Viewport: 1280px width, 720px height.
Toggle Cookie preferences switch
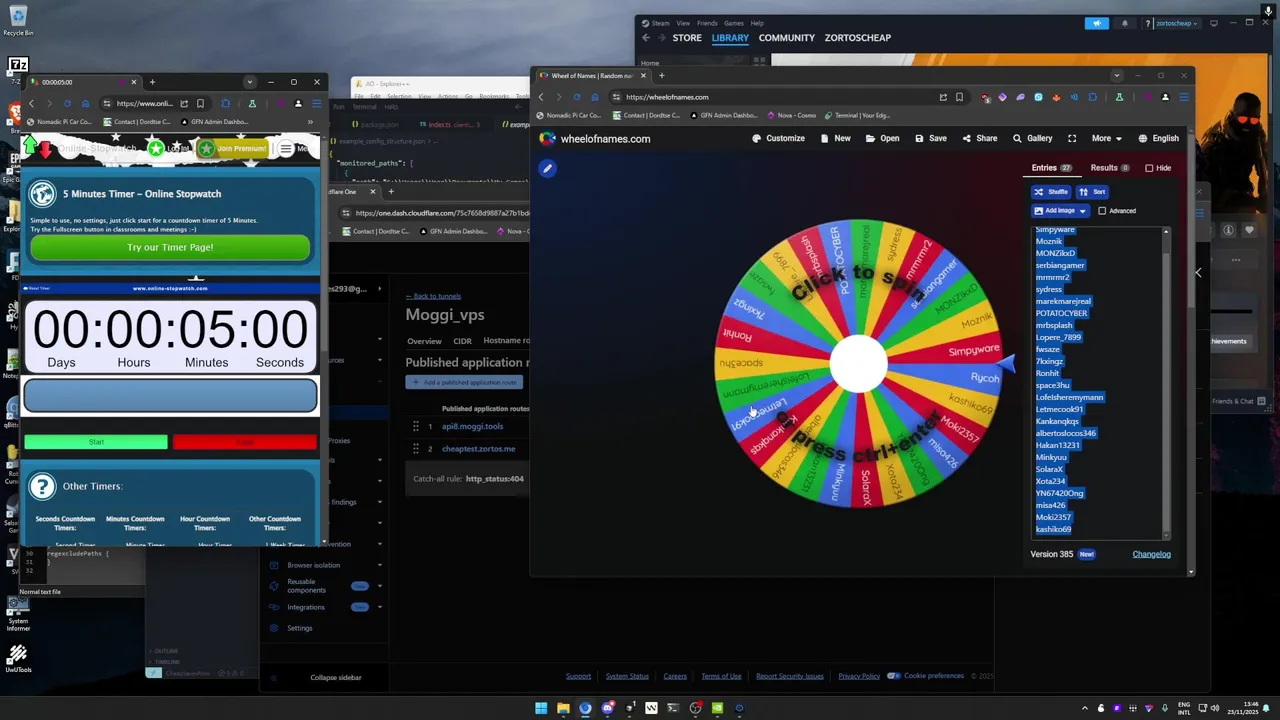tap(893, 676)
